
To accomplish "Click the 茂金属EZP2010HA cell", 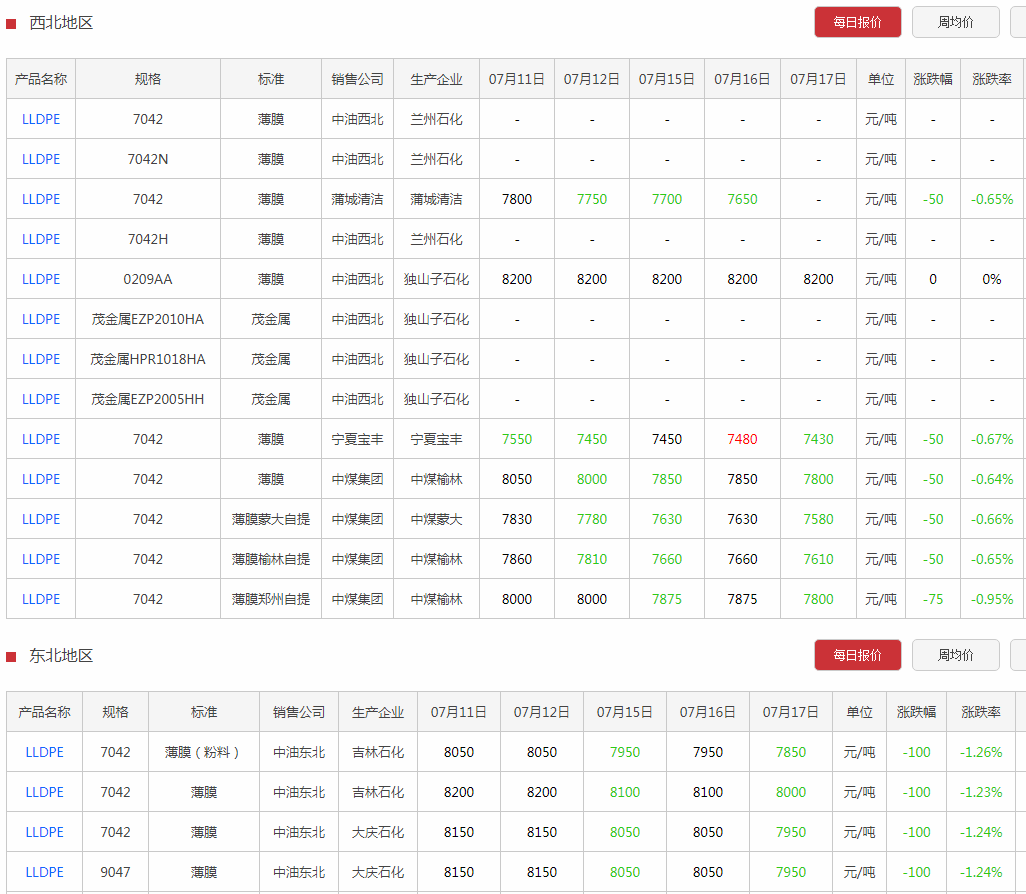I will pyautogui.click(x=148, y=319).
